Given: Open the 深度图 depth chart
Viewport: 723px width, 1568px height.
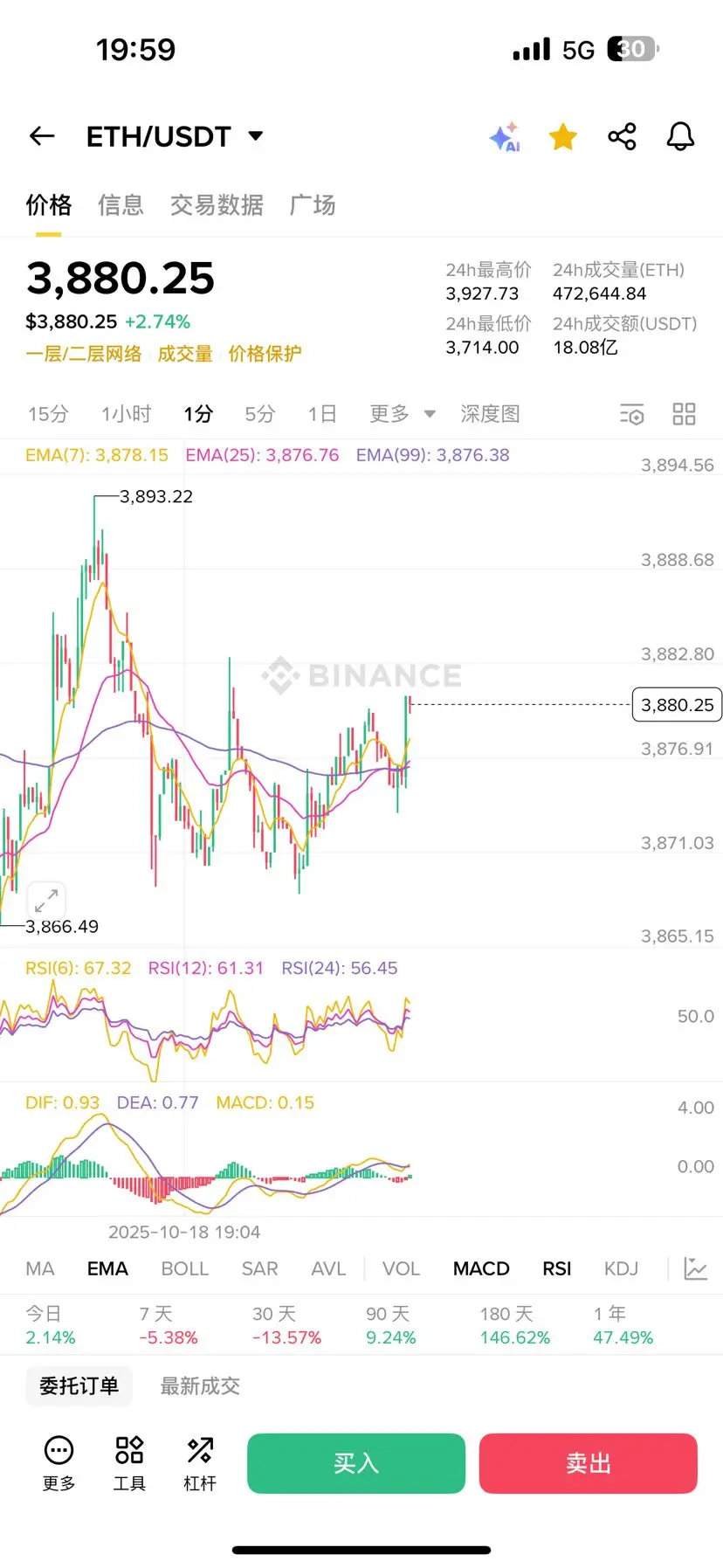Looking at the screenshot, I should pos(491,414).
